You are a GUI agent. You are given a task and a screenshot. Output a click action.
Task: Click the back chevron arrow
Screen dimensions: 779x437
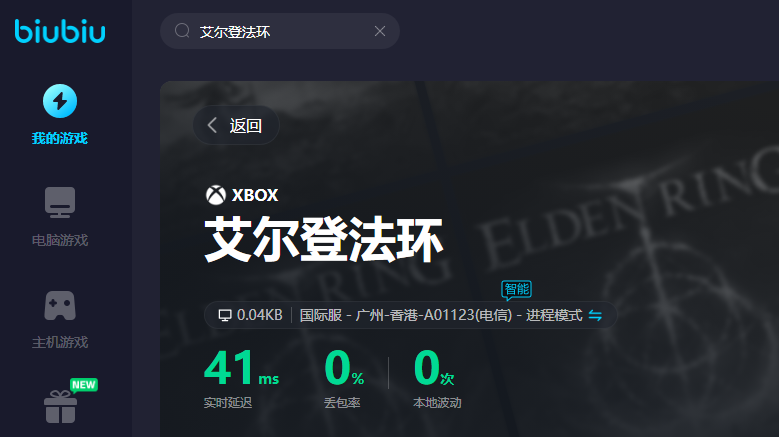(212, 125)
